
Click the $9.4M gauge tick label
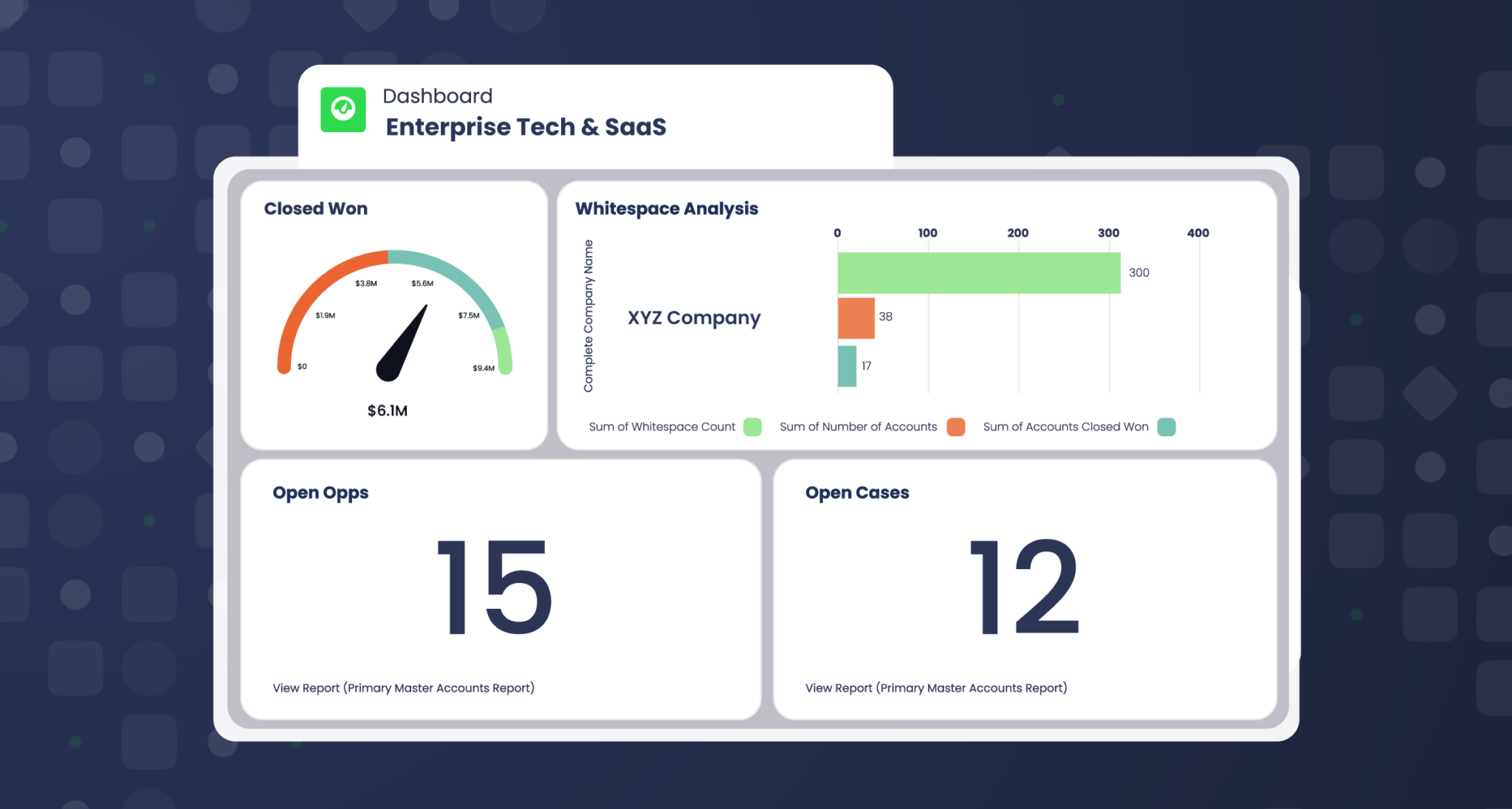(x=484, y=368)
